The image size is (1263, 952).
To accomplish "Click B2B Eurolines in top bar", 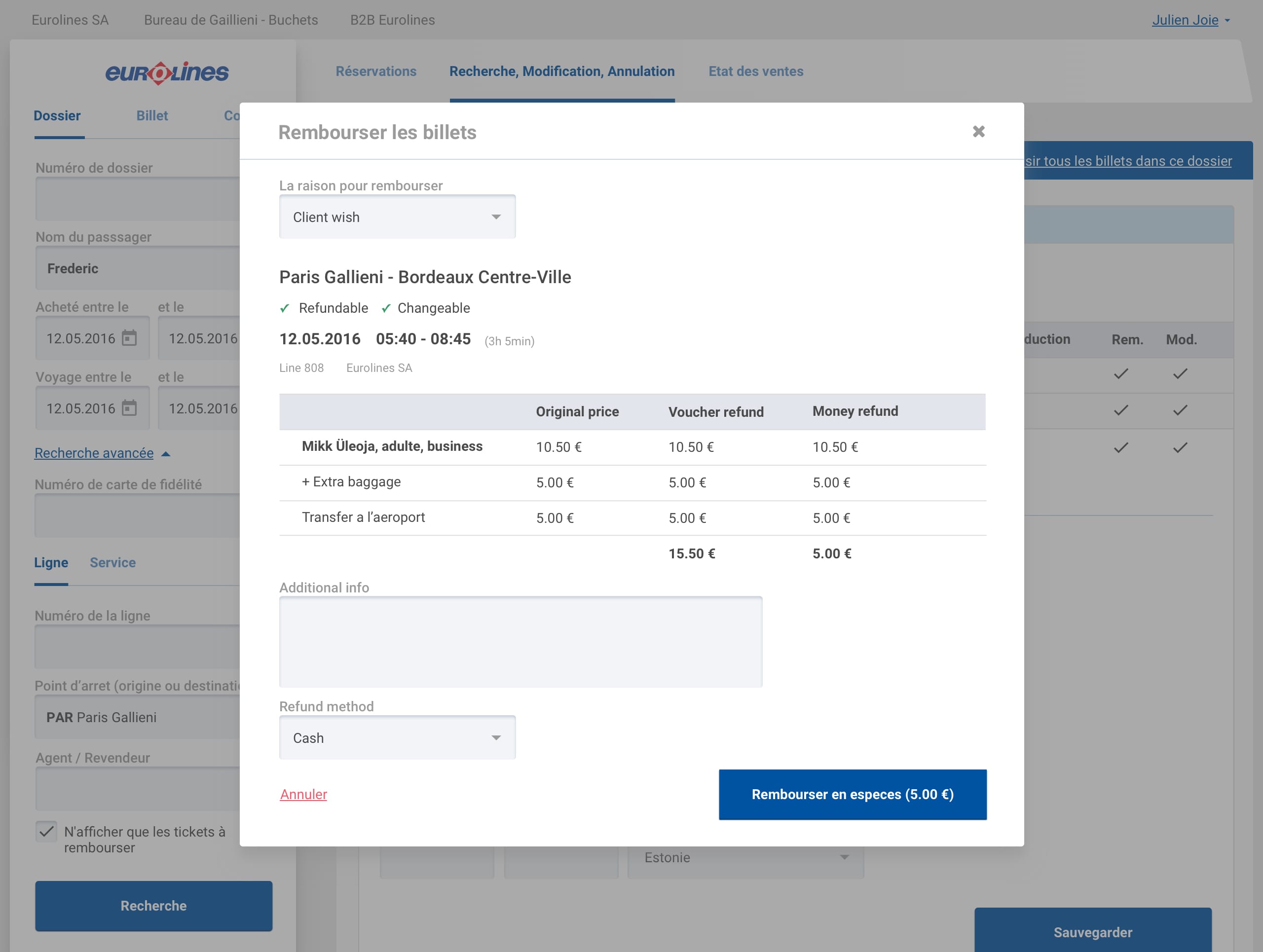I will [392, 20].
